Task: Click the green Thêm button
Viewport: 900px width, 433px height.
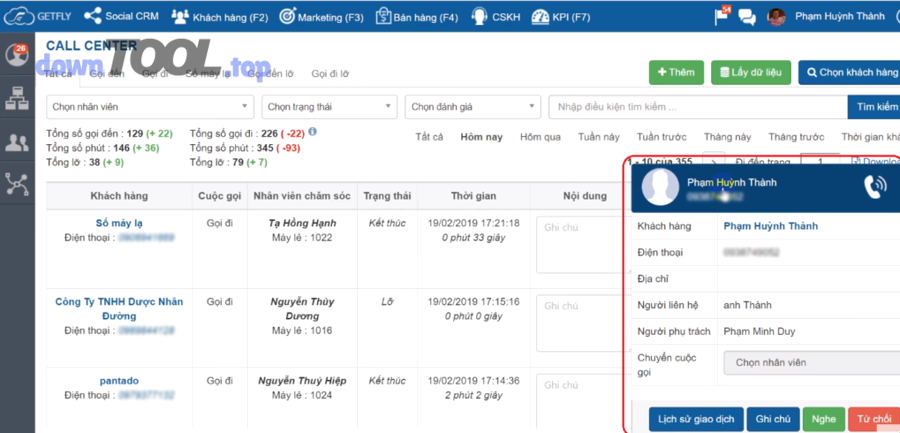Action: [x=675, y=72]
